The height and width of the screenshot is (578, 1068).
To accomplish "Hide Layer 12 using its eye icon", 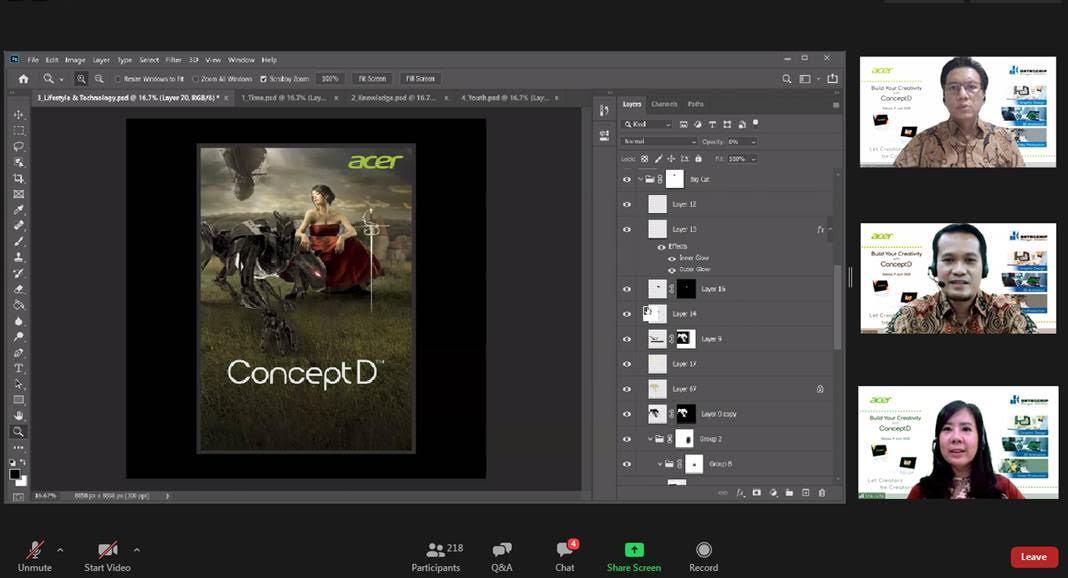I will (x=627, y=205).
